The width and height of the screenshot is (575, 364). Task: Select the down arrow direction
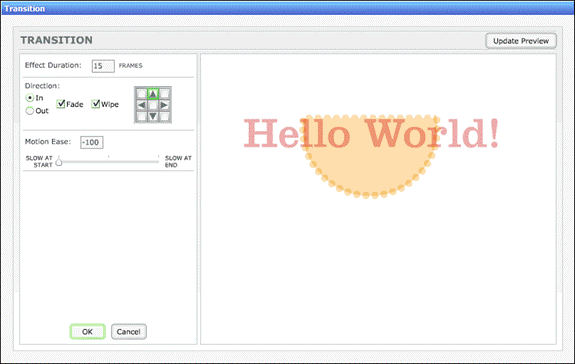(153, 117)
